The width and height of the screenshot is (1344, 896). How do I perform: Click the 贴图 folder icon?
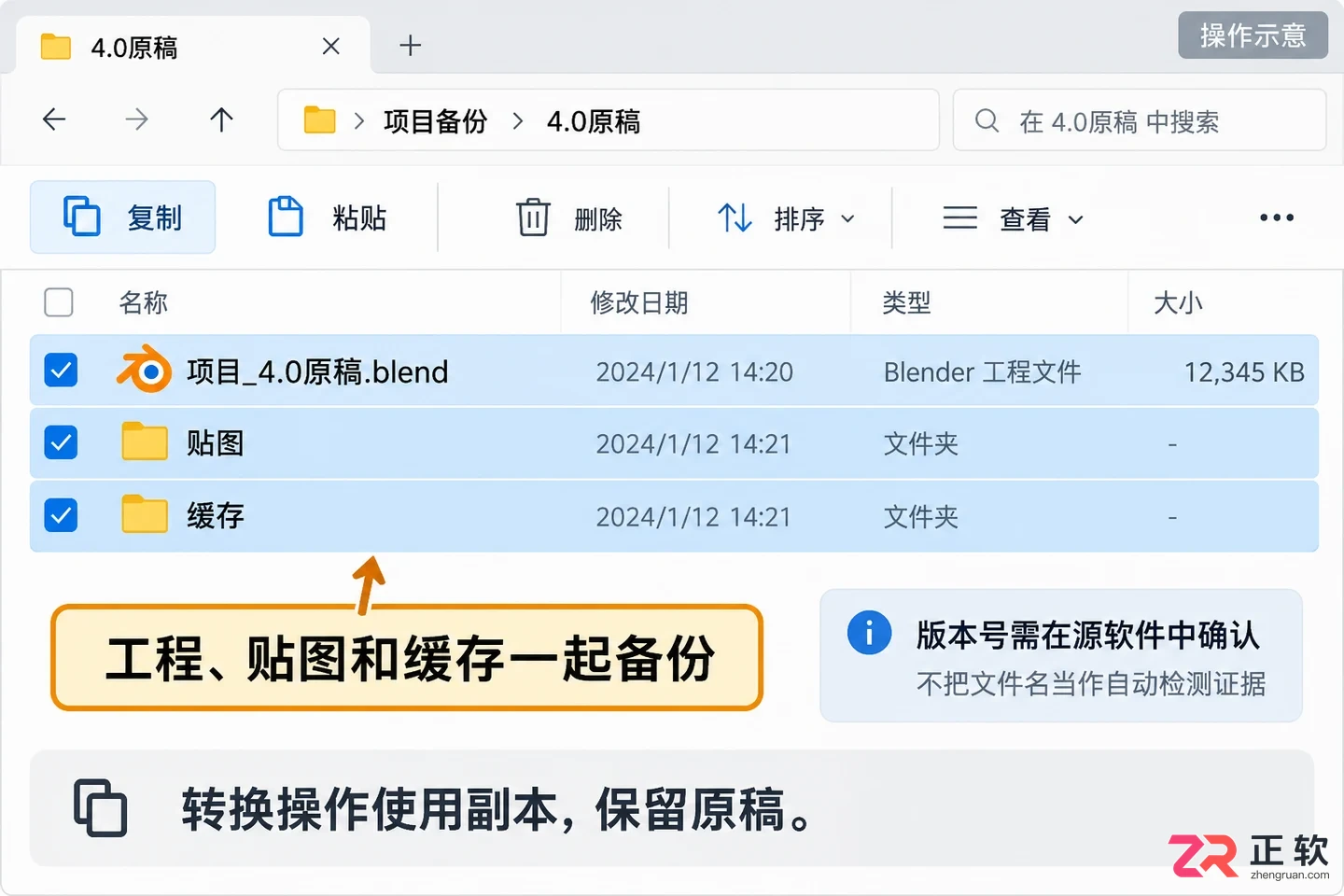tap(145, 441)
